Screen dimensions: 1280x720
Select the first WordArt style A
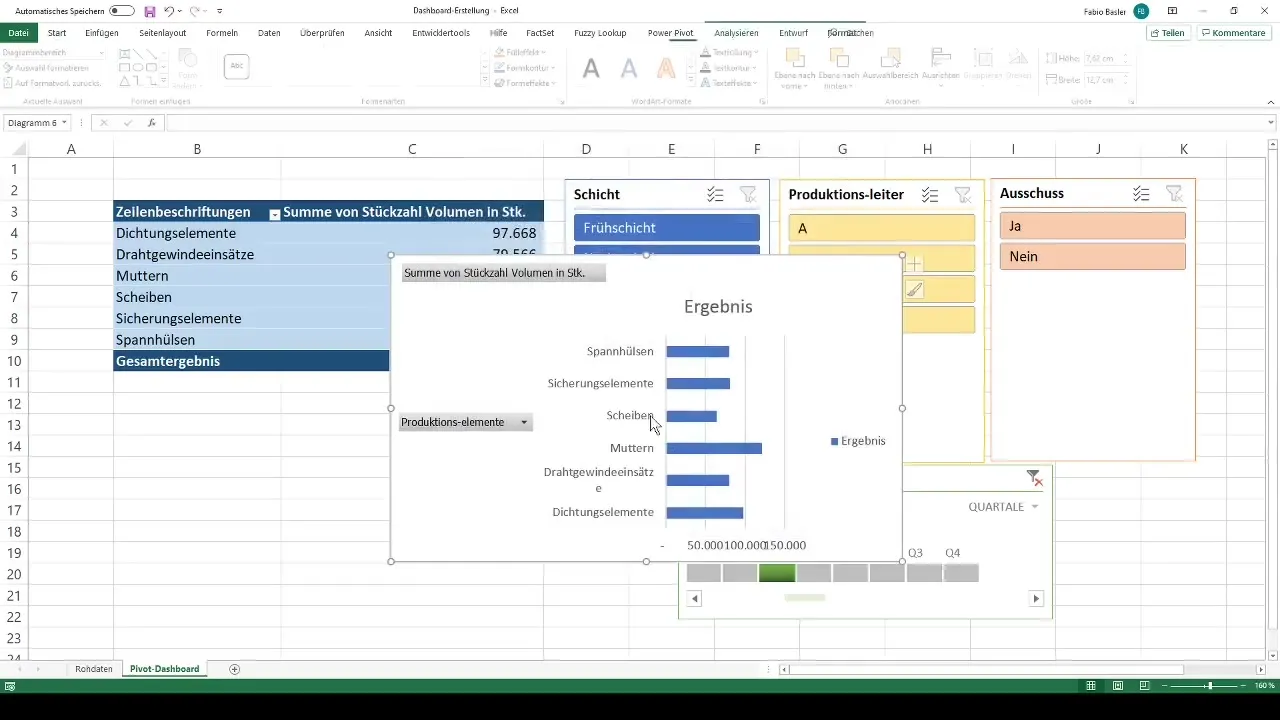591,68
